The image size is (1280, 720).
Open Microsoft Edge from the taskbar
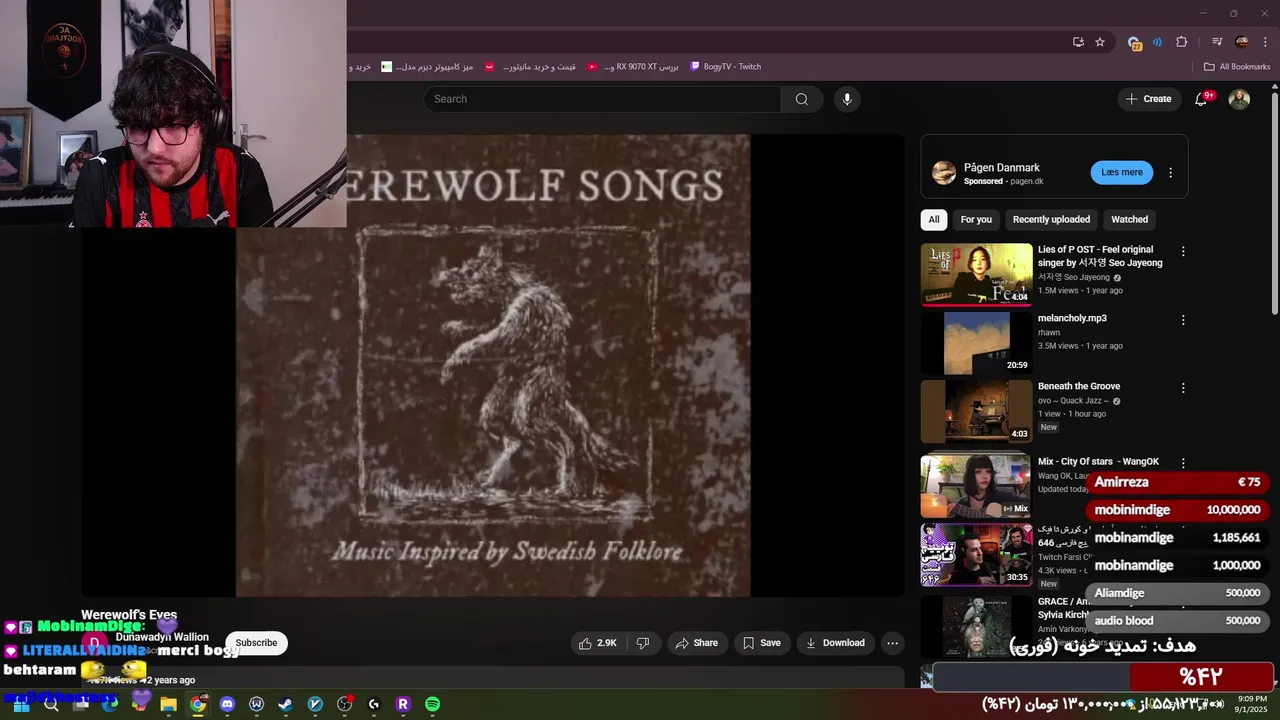(x=110, y=704)
